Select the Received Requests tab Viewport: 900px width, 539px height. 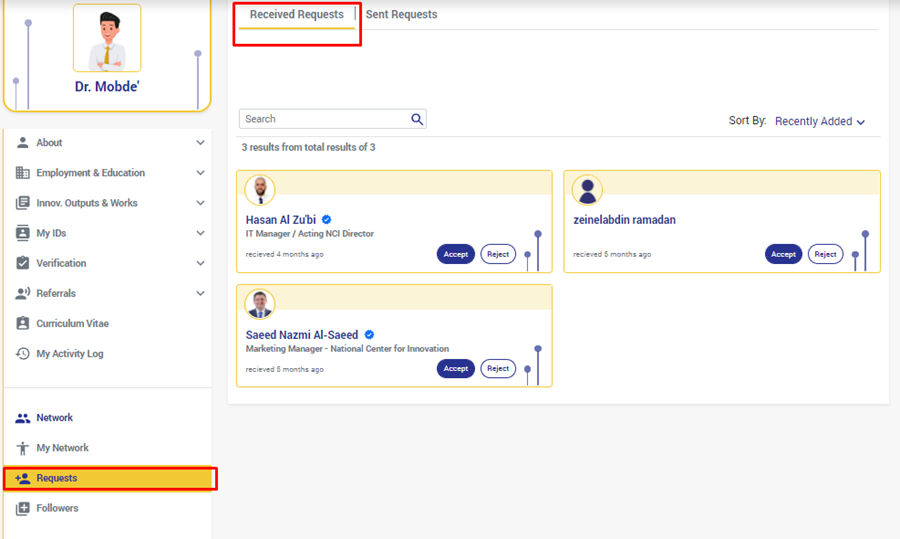(296, 15)
